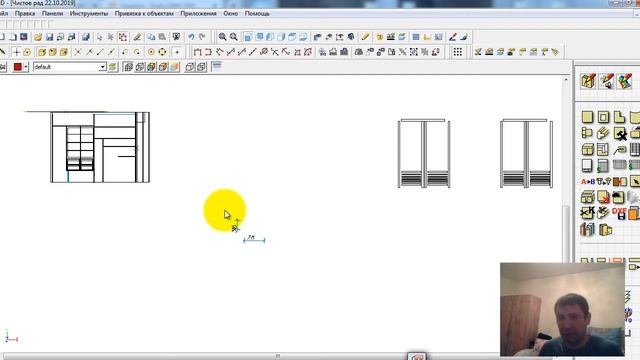Select the left wardrobe drawing in canvas
The image size is (640, 360).
coord(100,147)
